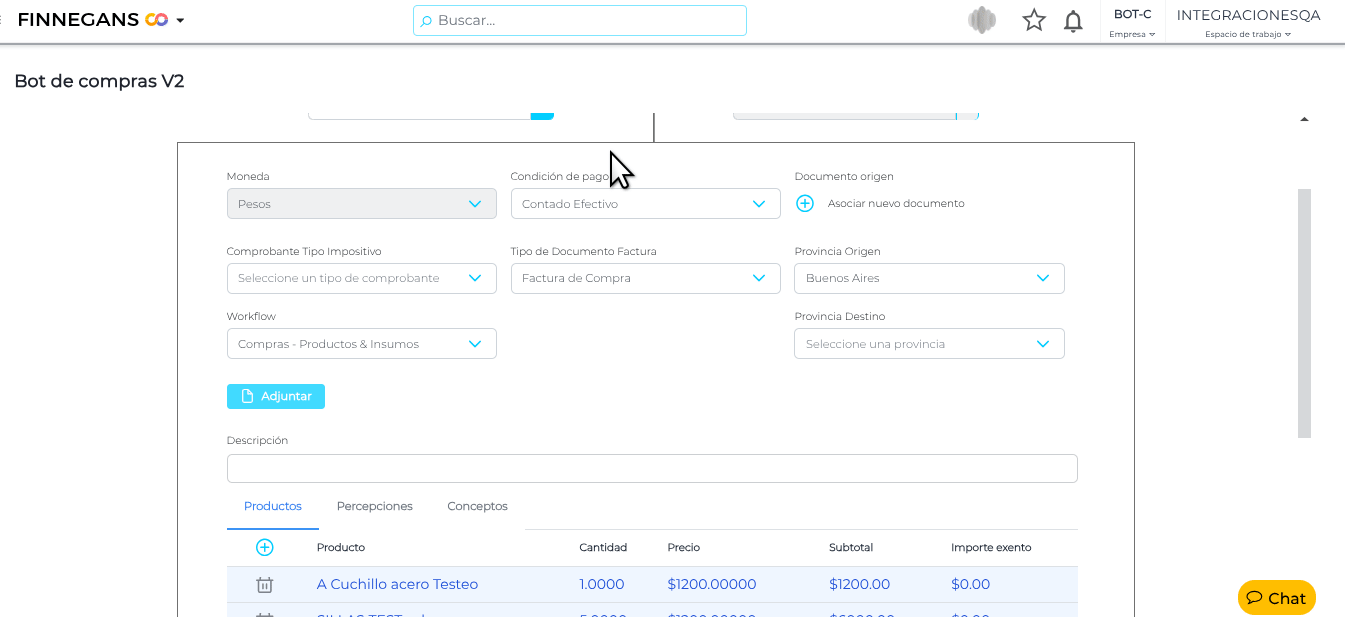Open the notifications bell
Image resolution: width=1345 pixels, height=627 pixels.
tap(1073, 21)
